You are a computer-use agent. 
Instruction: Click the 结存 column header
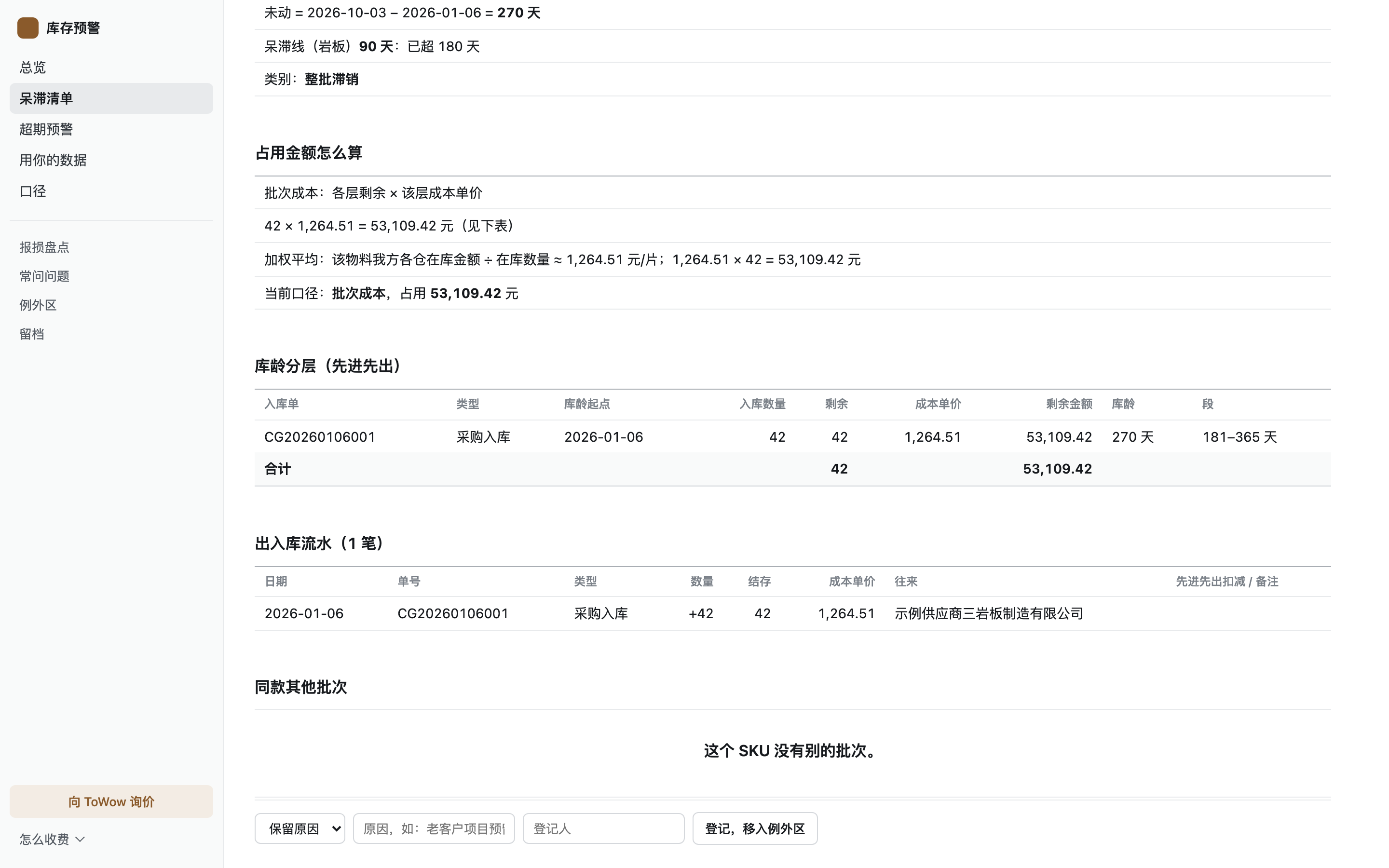(759, 581)
